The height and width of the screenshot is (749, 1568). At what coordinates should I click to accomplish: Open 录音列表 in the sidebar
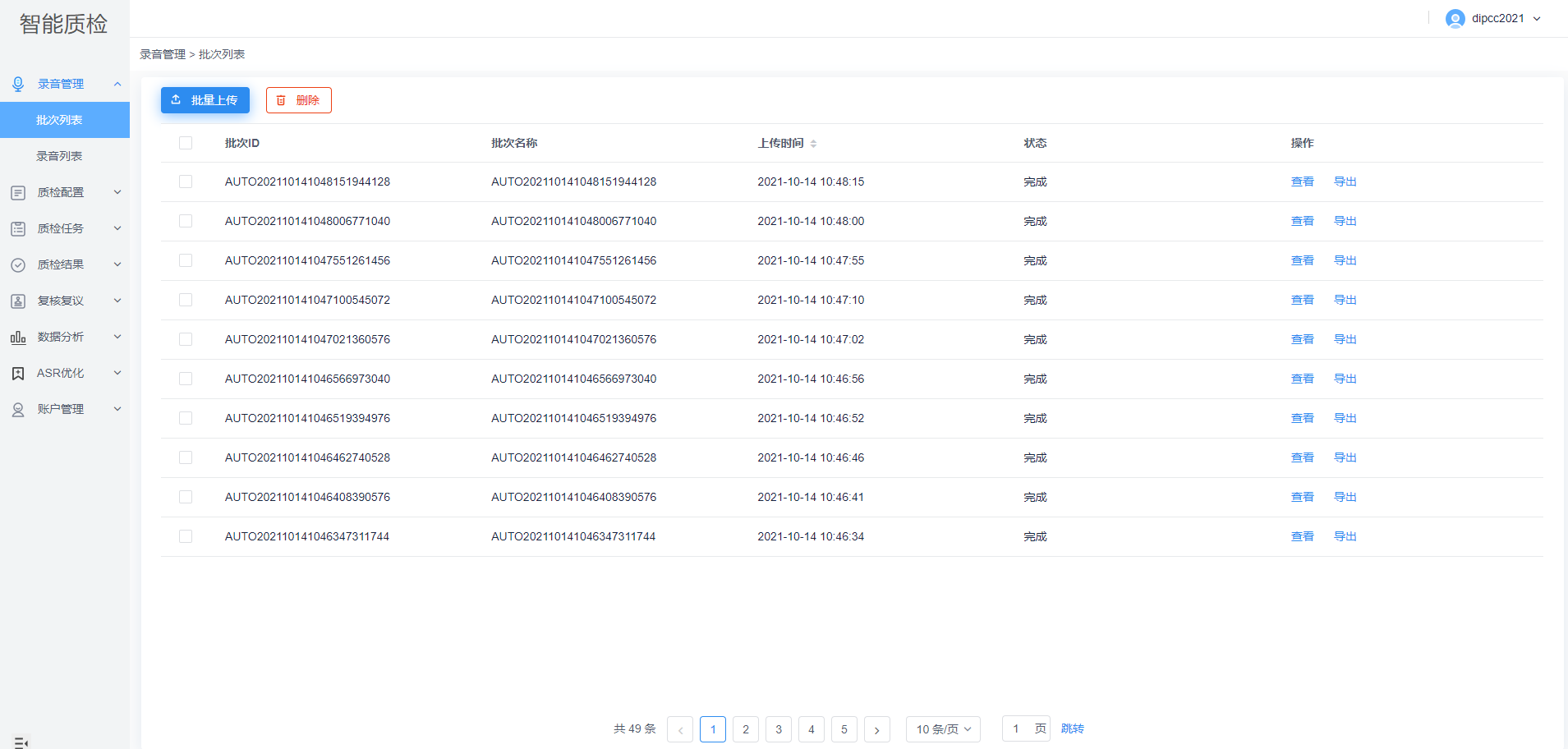[59, 156]
